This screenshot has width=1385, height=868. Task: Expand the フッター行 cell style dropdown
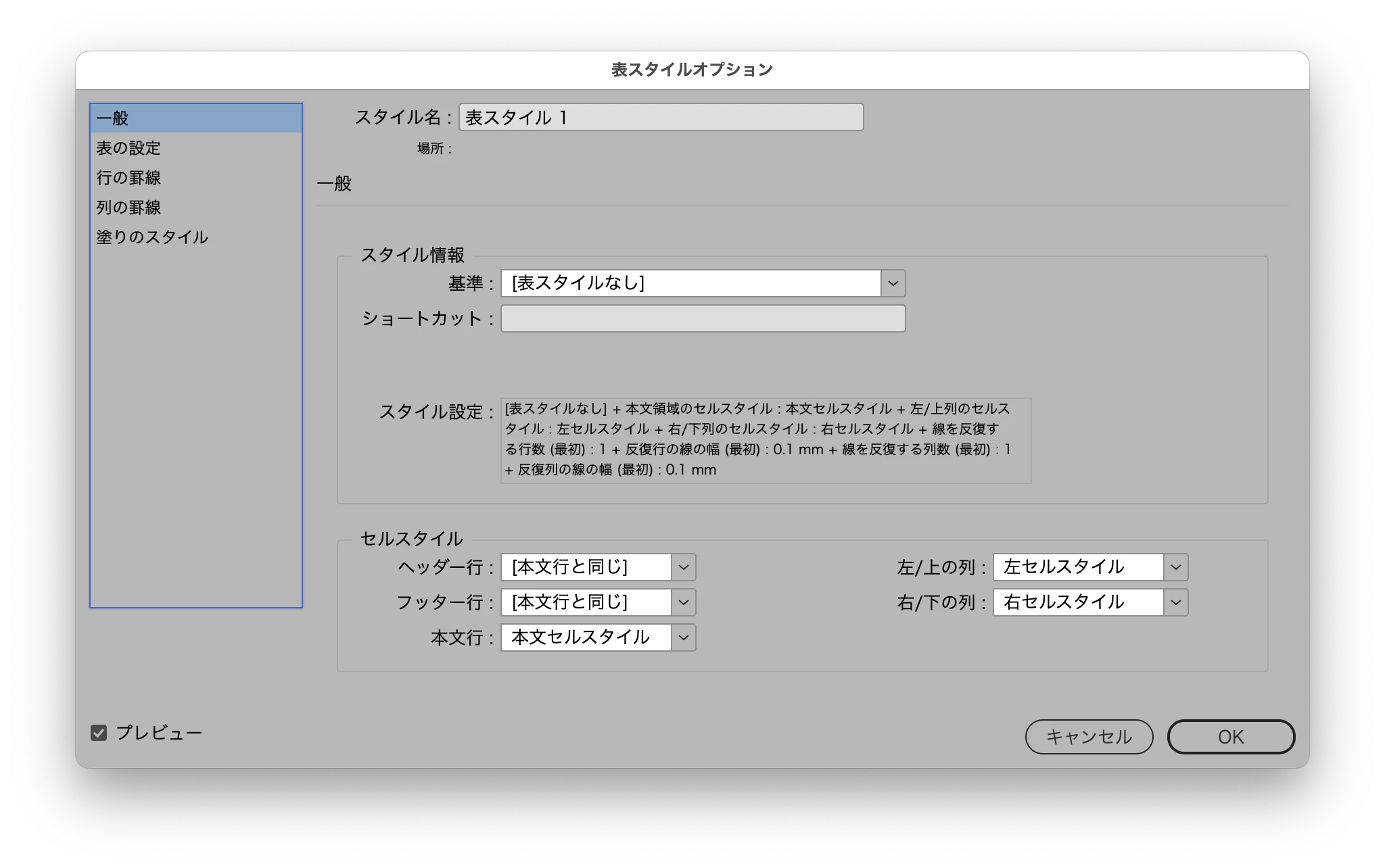click(x=683, y=602)
